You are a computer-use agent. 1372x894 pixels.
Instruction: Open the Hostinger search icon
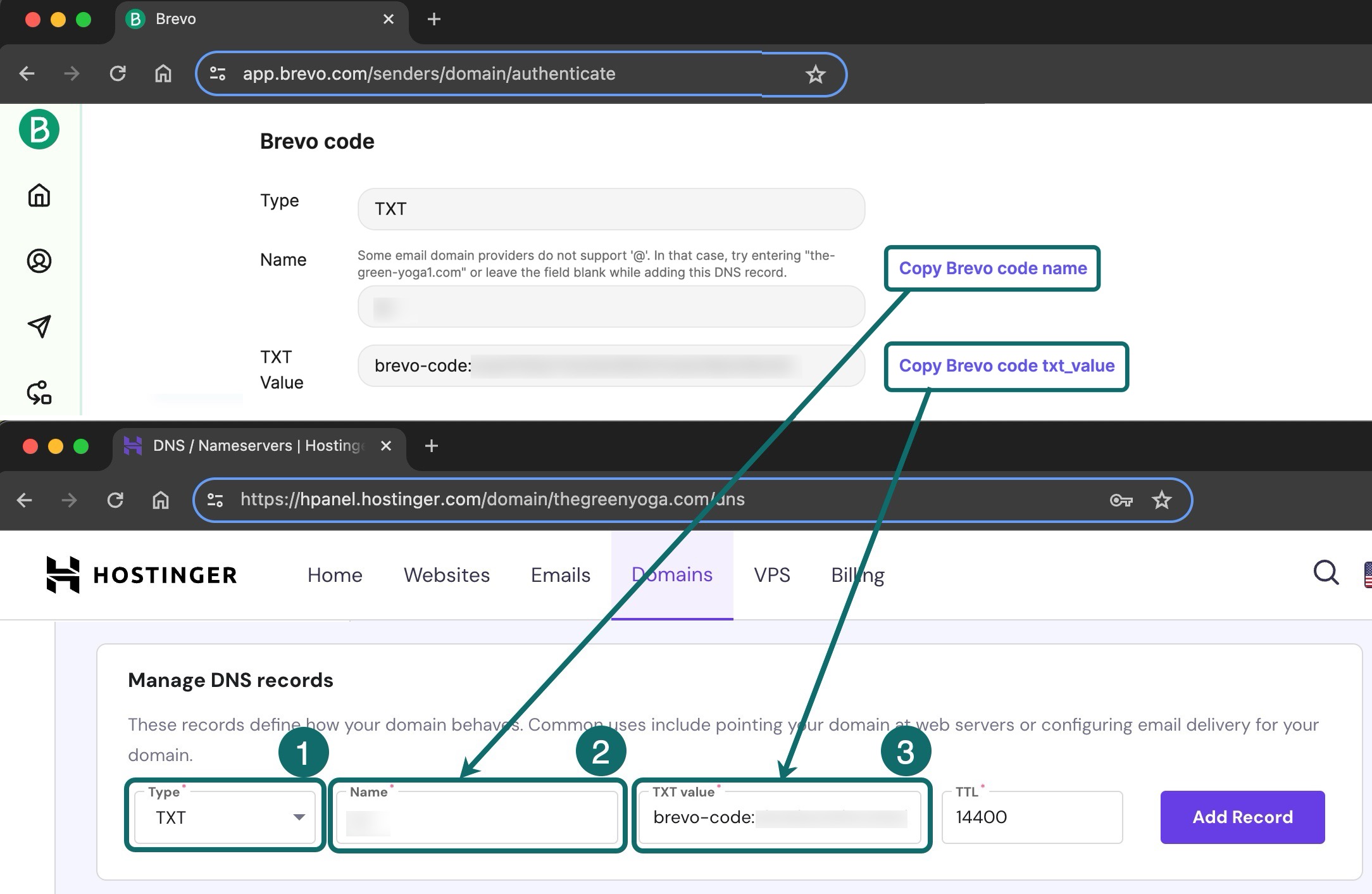(1326, 572)
